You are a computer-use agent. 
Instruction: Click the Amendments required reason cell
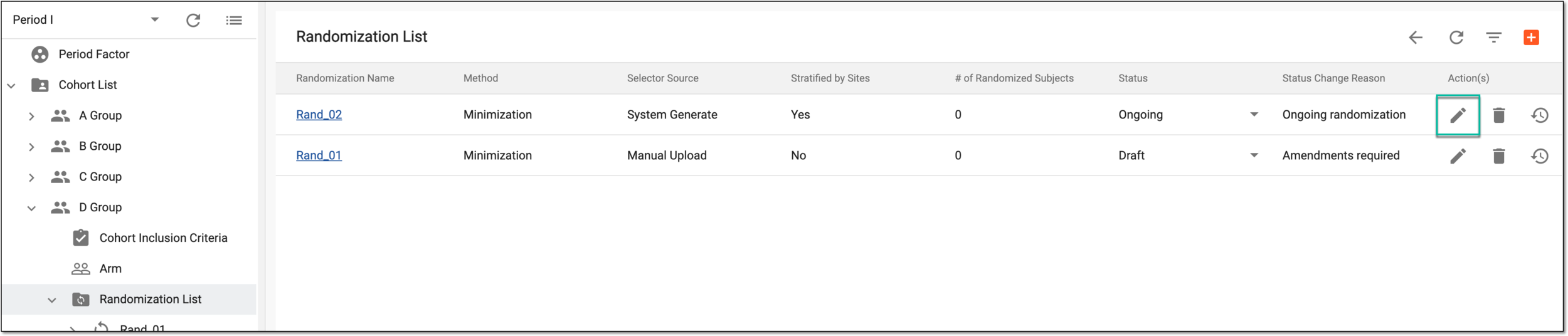(1340, 155)
